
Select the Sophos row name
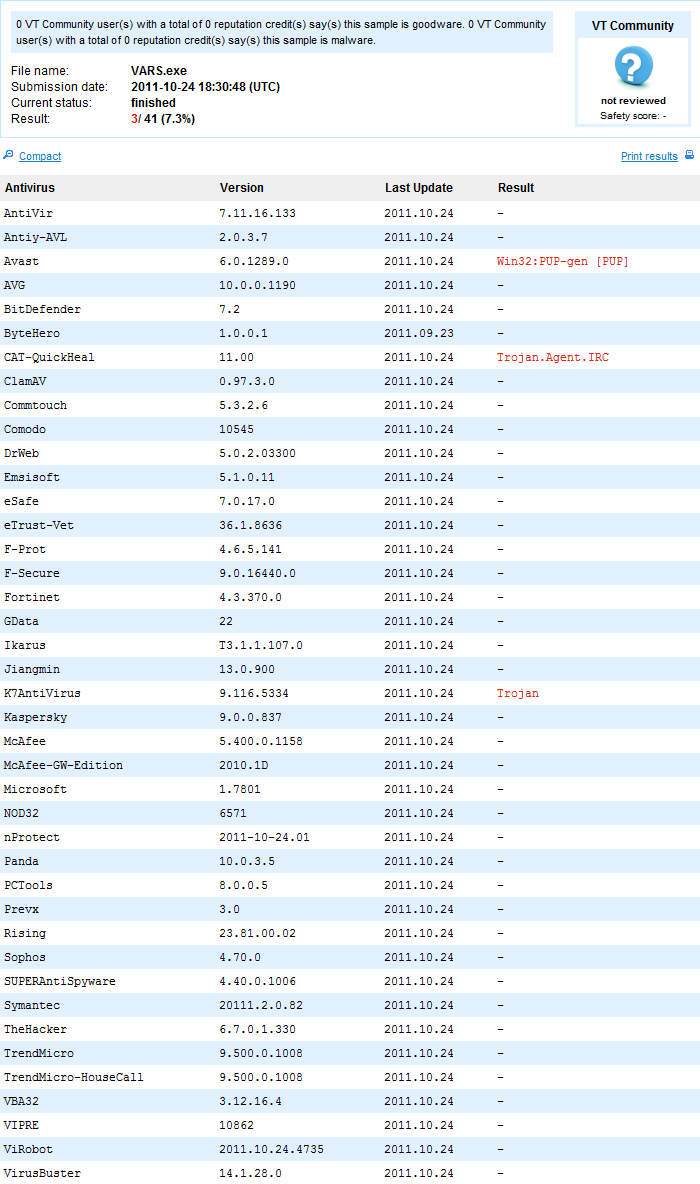25,957
